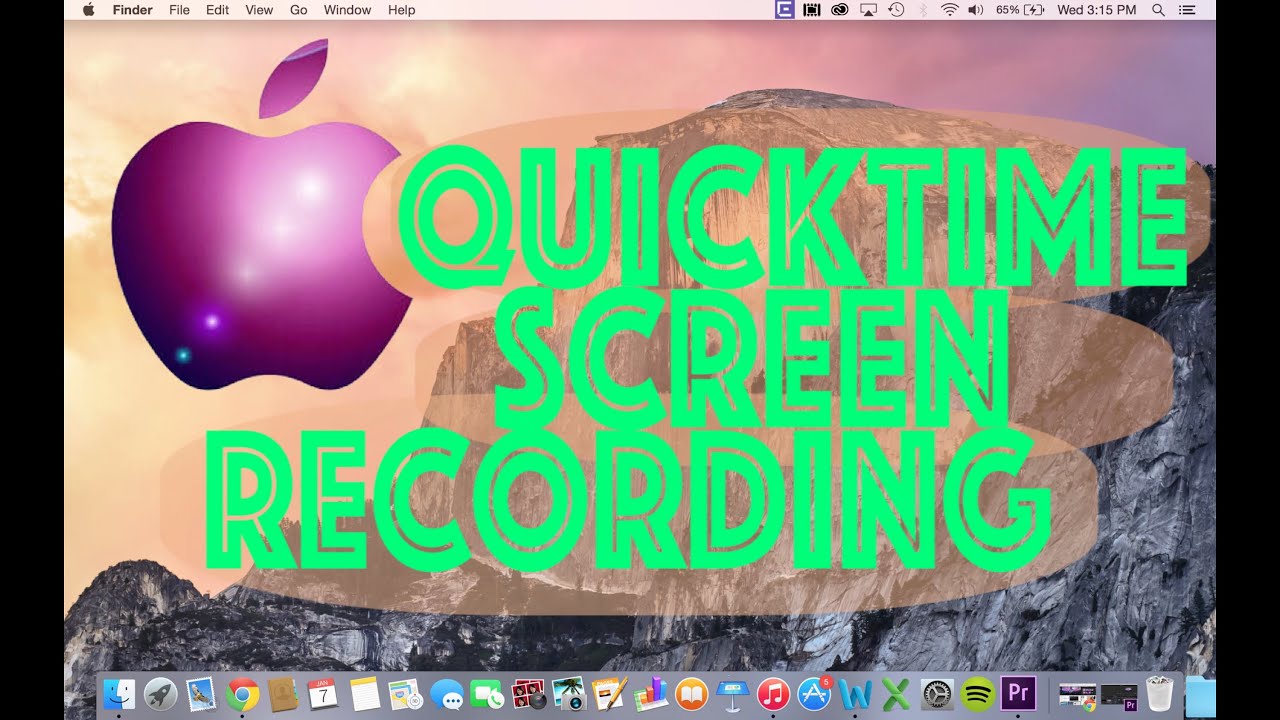Open the Bluetooth status menu
The width and height of the screenshot is (1280, 720).
click(x=923, y=10)
